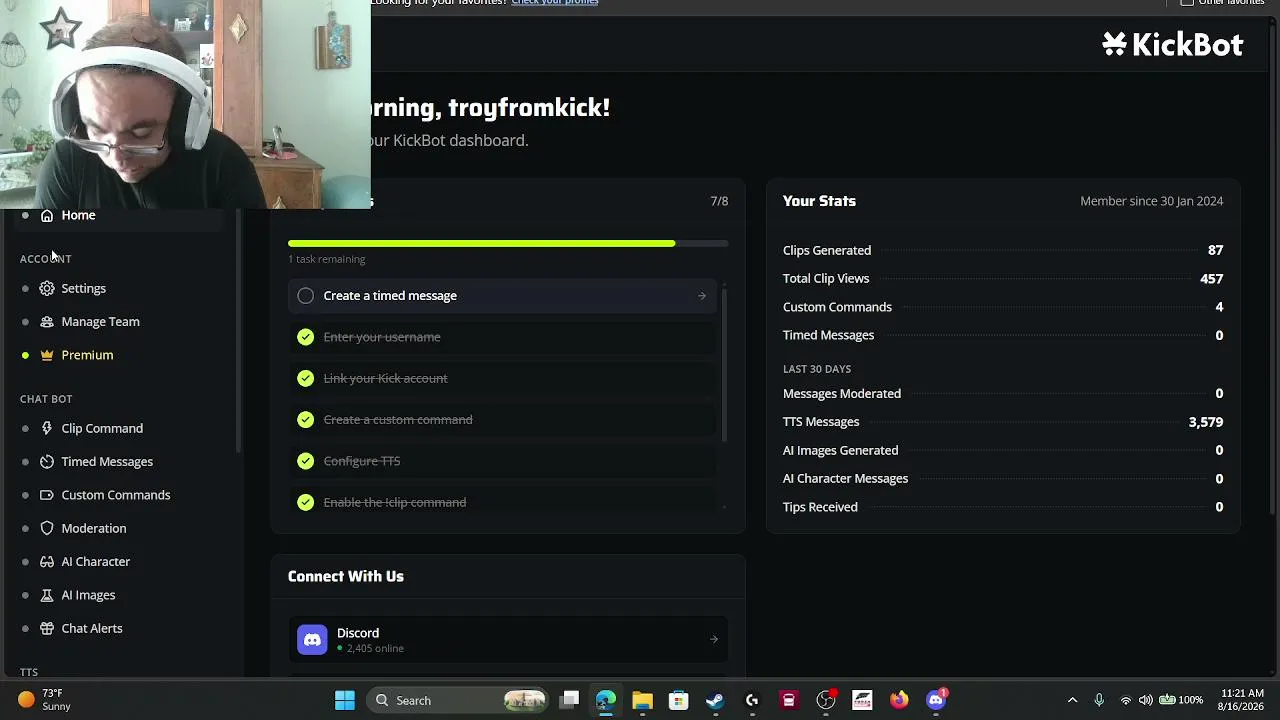Click the "87" Clips Generated value
1280x720 pixels.
(1216, 250)
